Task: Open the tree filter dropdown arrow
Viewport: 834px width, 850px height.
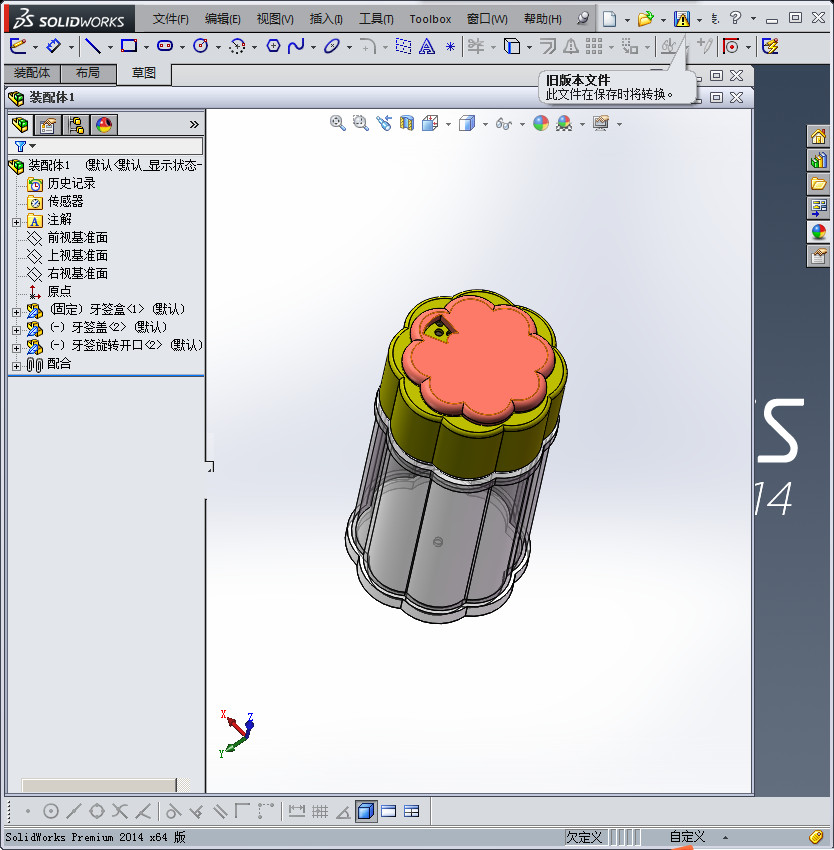Action: pos(33,146)
